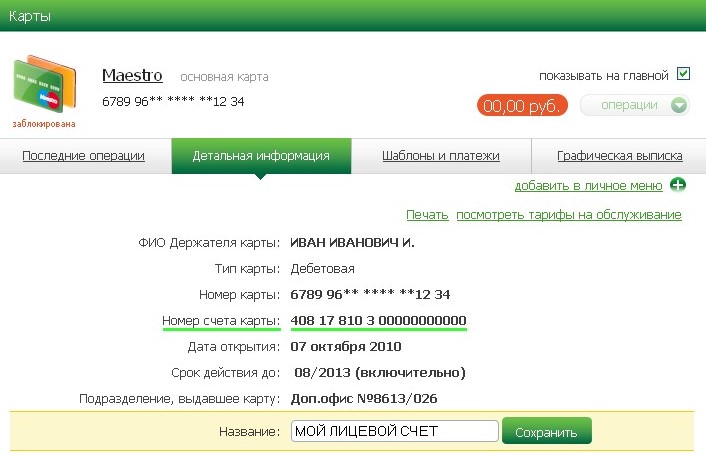The height and width of the screenshot is (456, 706).
Task: Click the Номер счета карты label
Action: click(221, 321)
